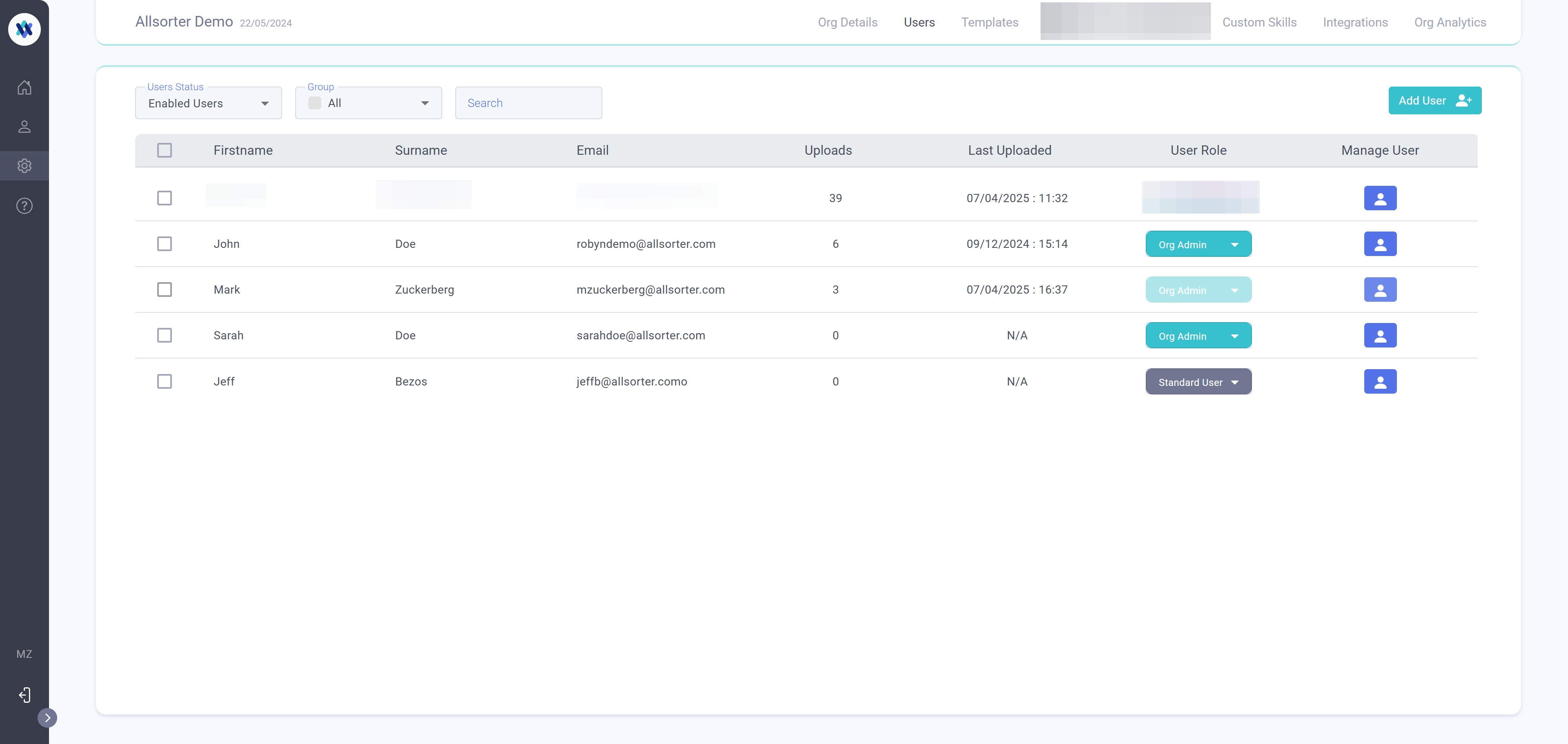The image size is (1568, 744).
Task: Open the user profile sidebar icon
Action: pos(24,127)
